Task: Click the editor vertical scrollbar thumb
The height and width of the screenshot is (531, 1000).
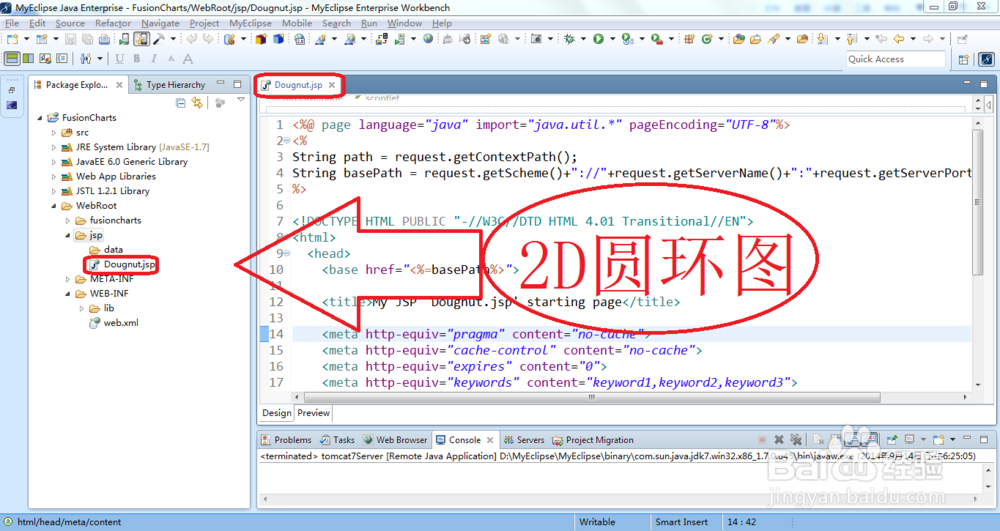Action: point(977,201)
